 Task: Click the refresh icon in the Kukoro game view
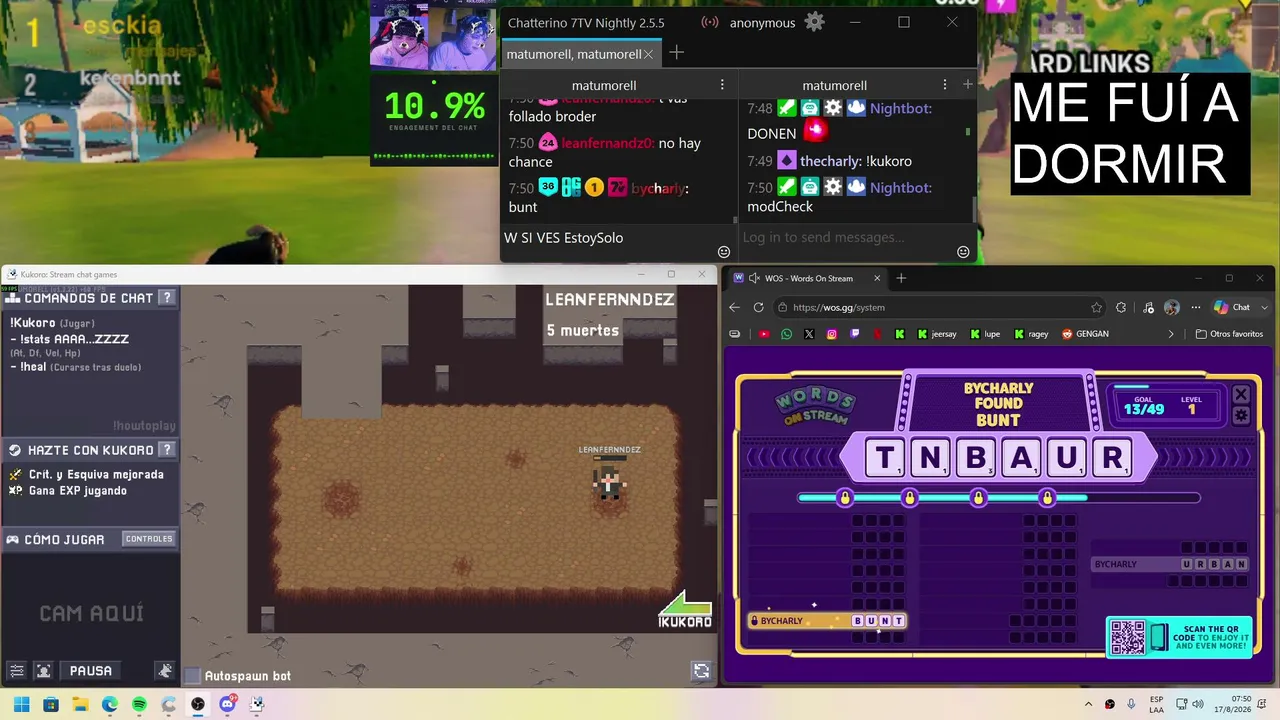coord(701,671)
